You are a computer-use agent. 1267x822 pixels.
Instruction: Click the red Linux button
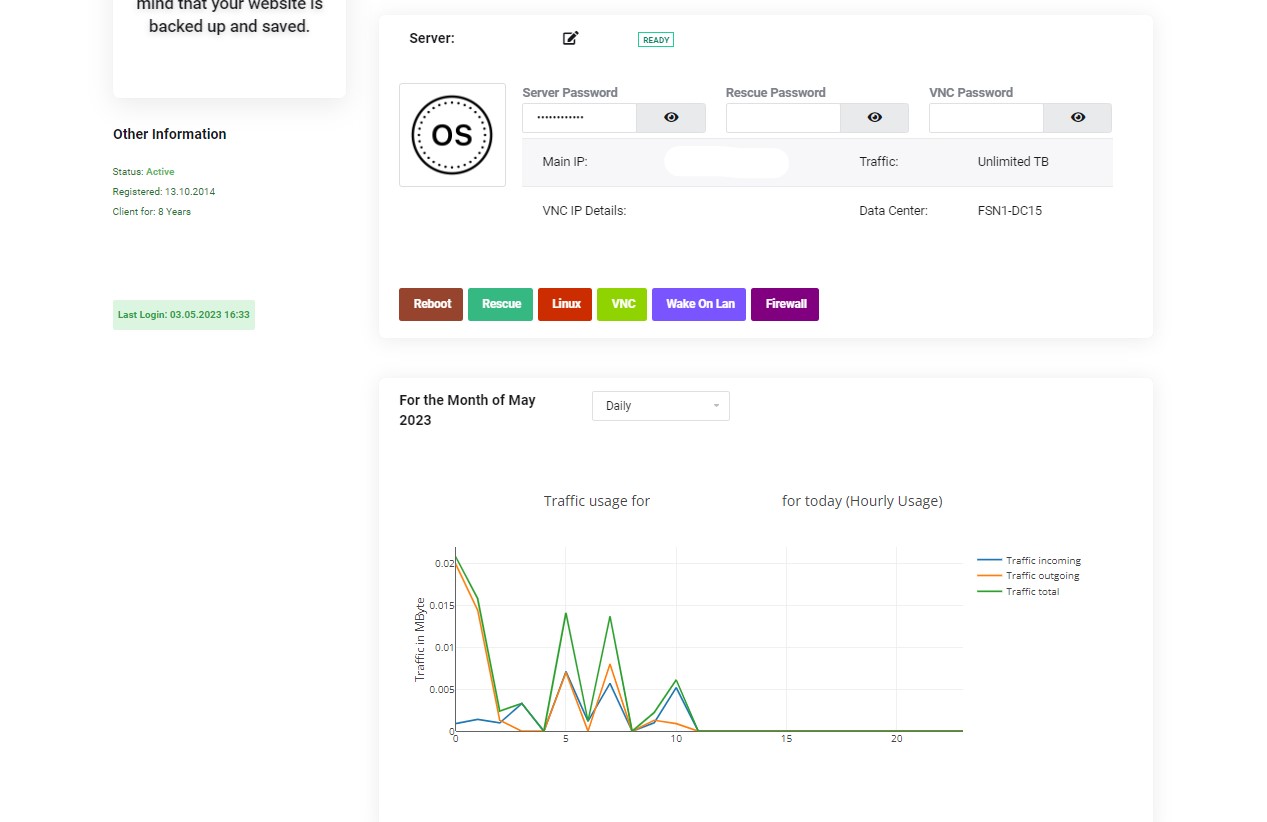click(x=565, y=304)
